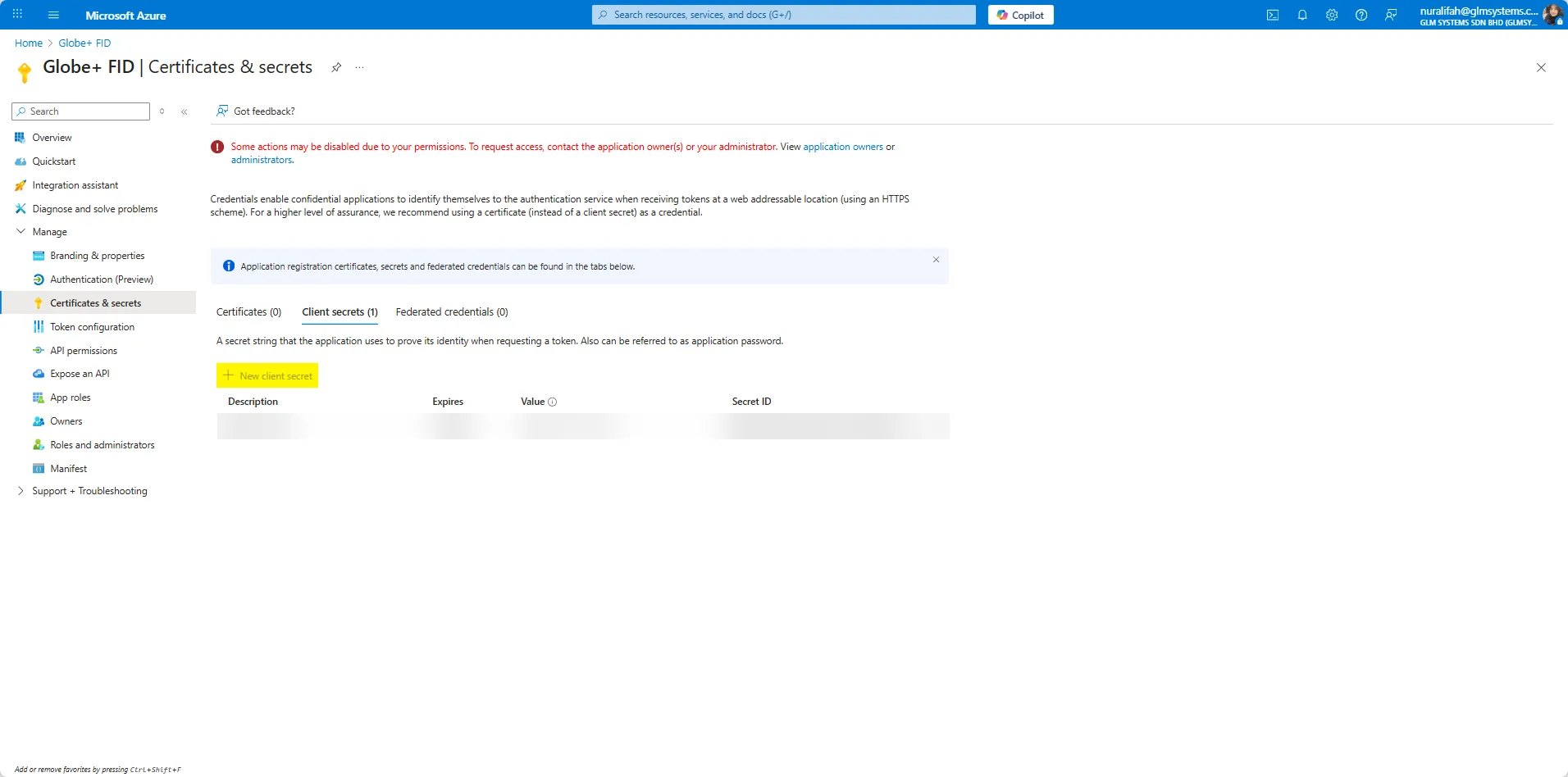Open the apps grid waffle icon
Viewport: 1568px width, 777px height.
coord(17,15)
